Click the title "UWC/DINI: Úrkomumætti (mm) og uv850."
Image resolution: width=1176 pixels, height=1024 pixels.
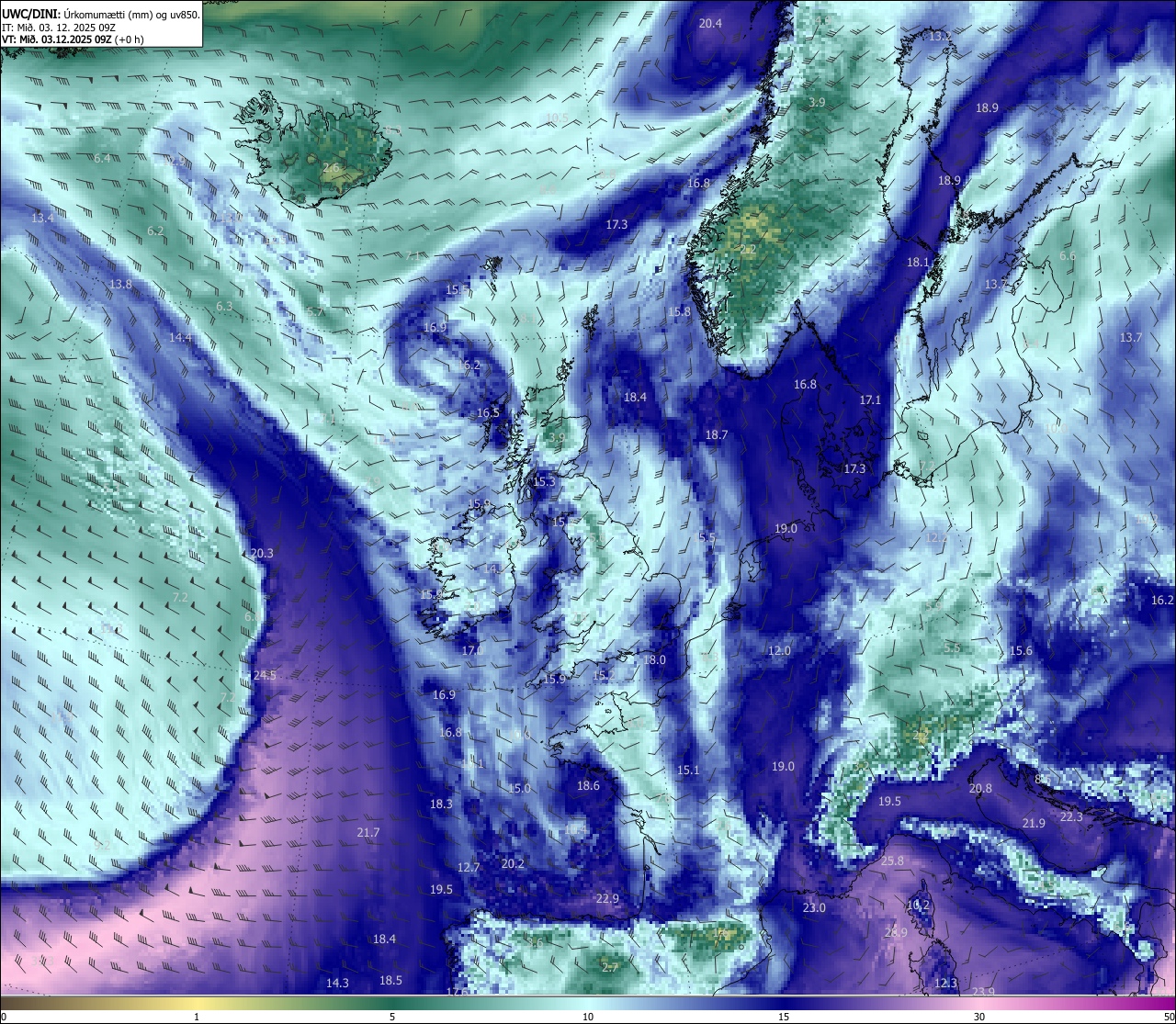tap(101, 14)
